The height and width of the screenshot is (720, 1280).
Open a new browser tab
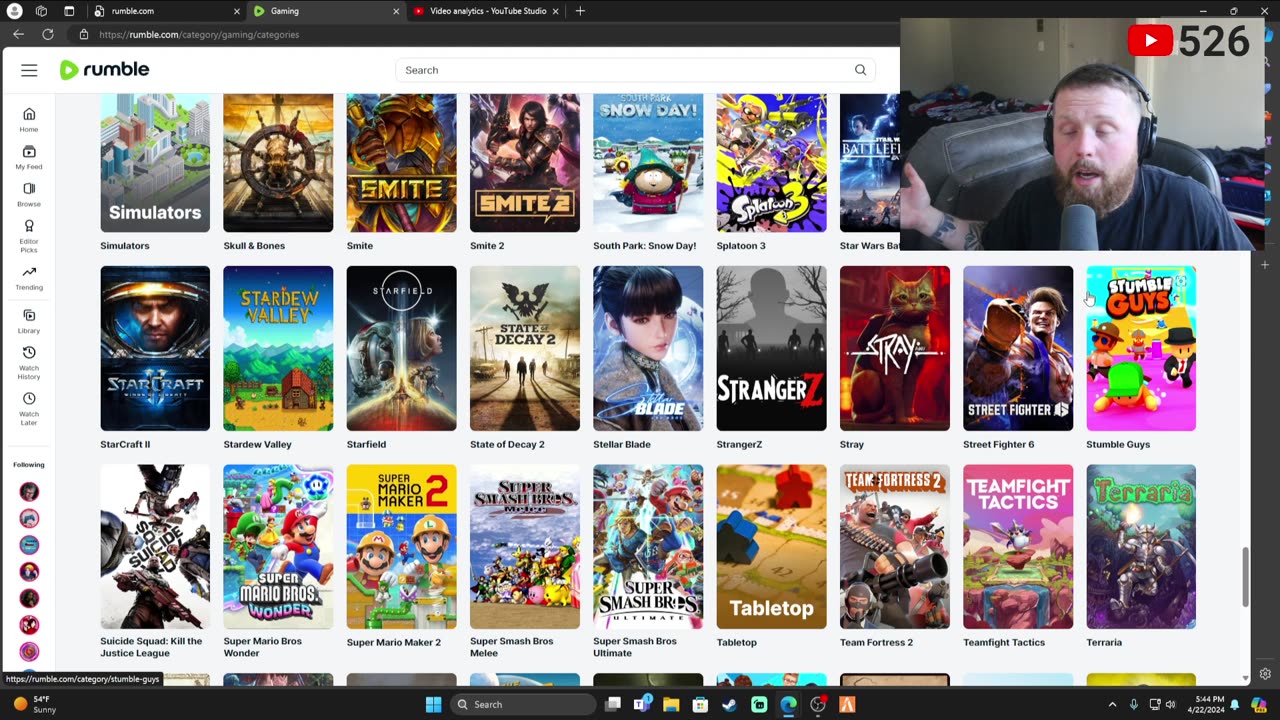580,11
